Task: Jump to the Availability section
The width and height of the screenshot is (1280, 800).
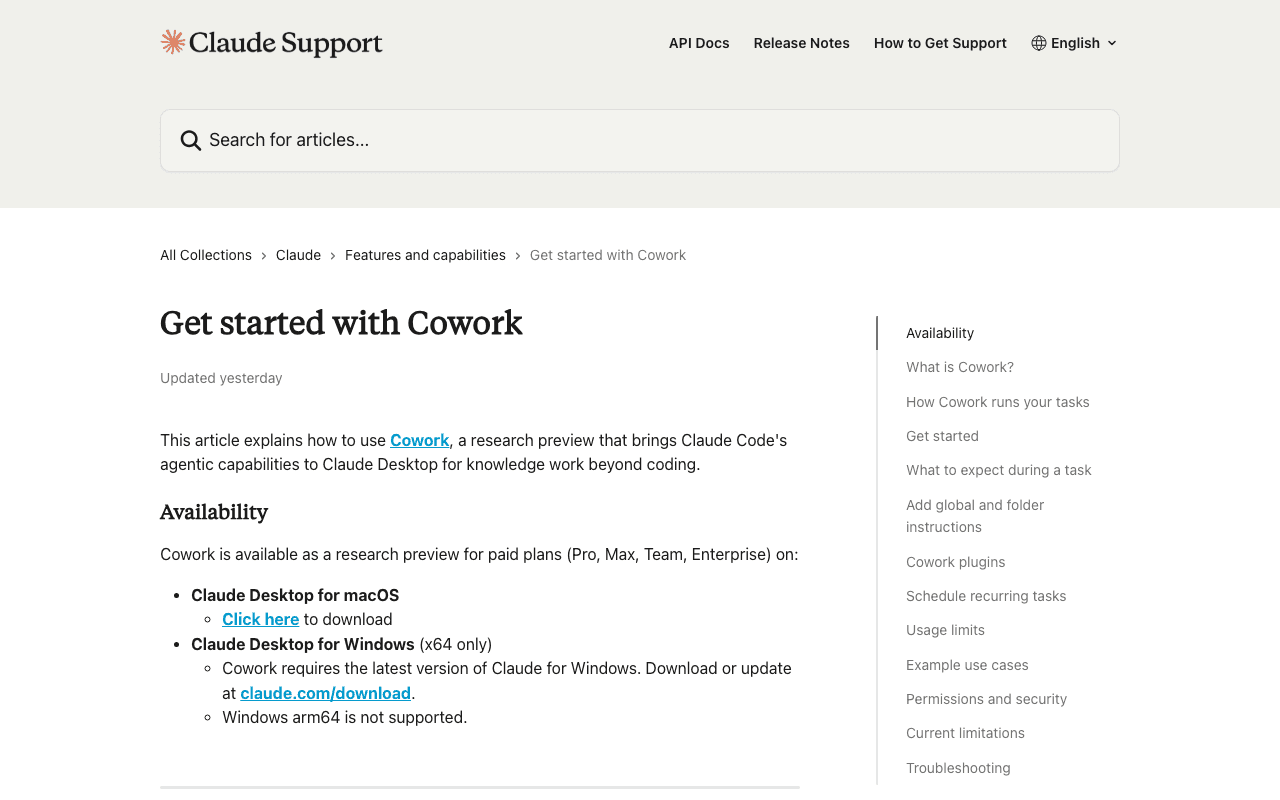Action: (939, 332)
